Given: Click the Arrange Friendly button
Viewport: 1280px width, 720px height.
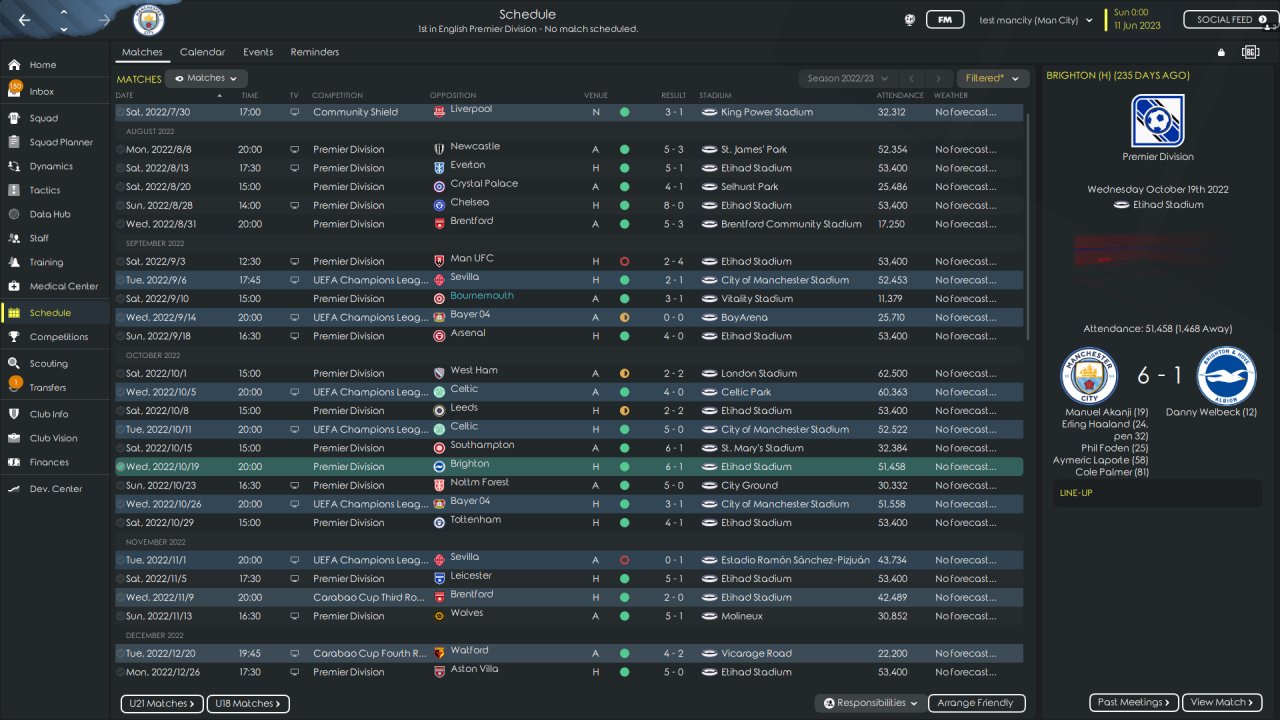Looking at the screenshot, I should click(x=977, y=703).
